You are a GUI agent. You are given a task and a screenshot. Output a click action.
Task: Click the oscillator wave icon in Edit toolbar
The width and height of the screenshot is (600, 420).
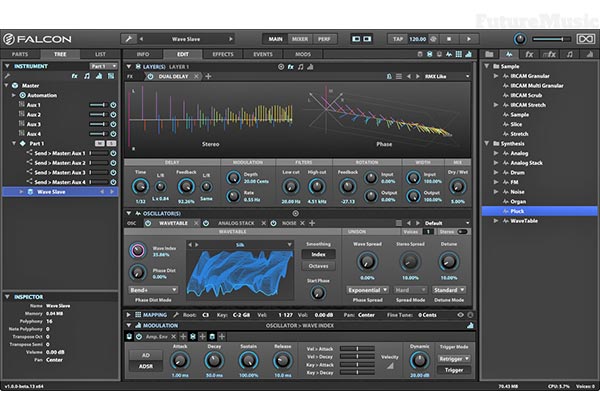449,54
